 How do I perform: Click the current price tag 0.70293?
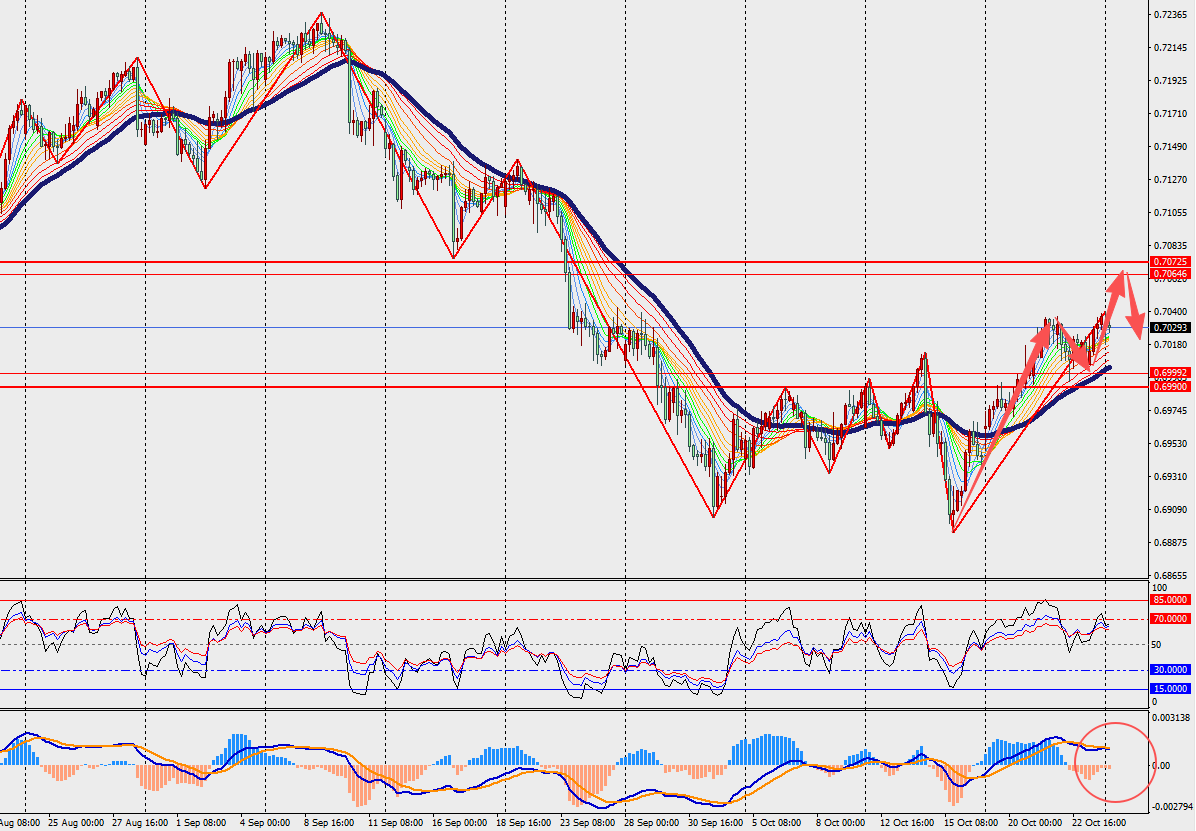1170,327
